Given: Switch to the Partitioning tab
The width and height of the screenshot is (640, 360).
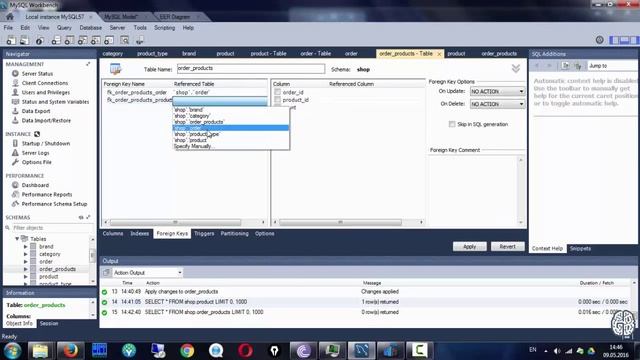Looking at the screenshot, I should coord(235,233).
